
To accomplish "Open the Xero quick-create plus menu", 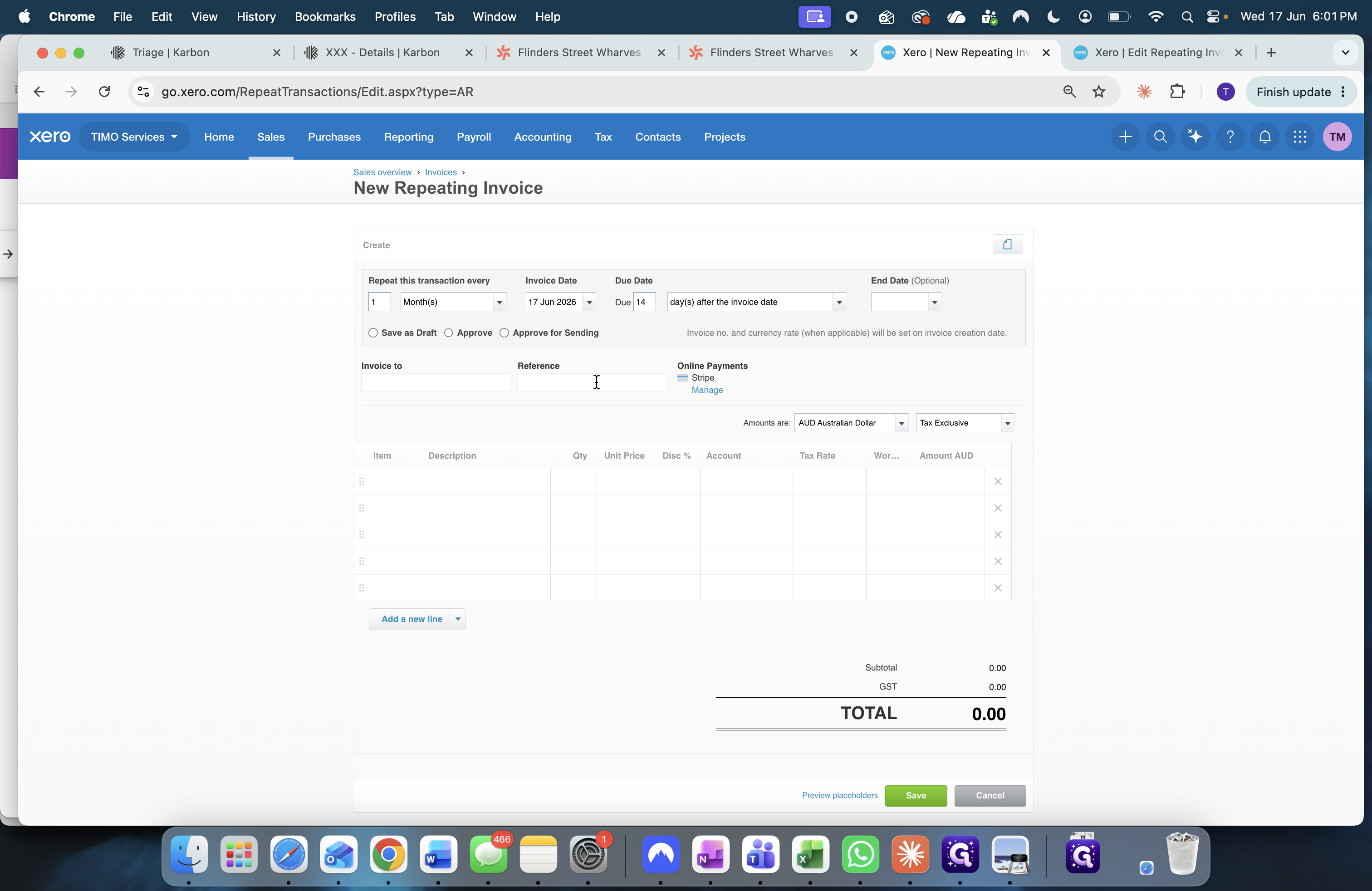I will click(x=1125, y=137).
